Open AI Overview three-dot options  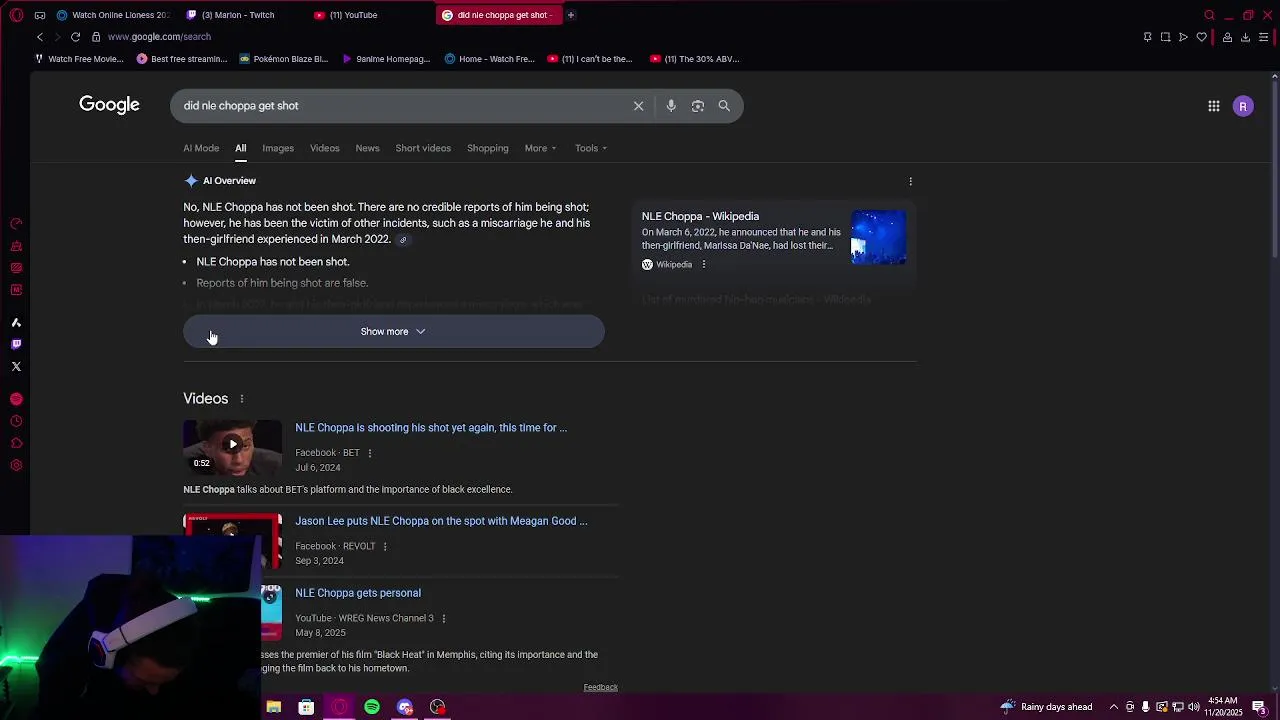[910, 181]
